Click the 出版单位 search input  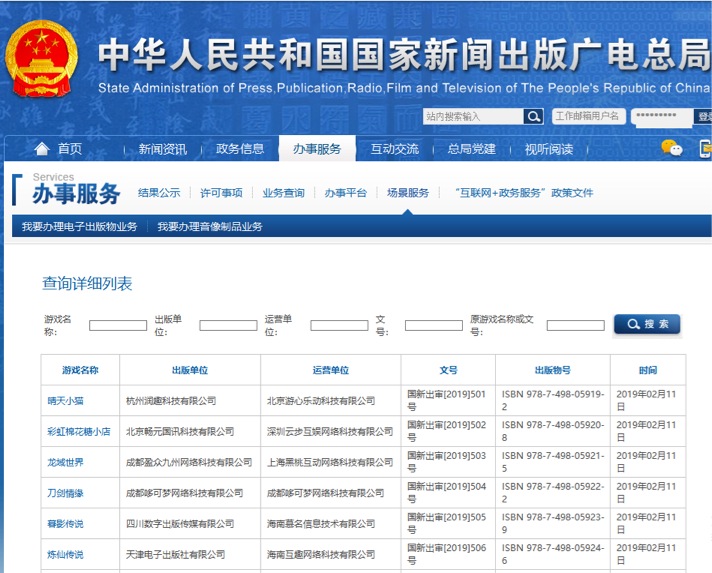pos(228,326)
